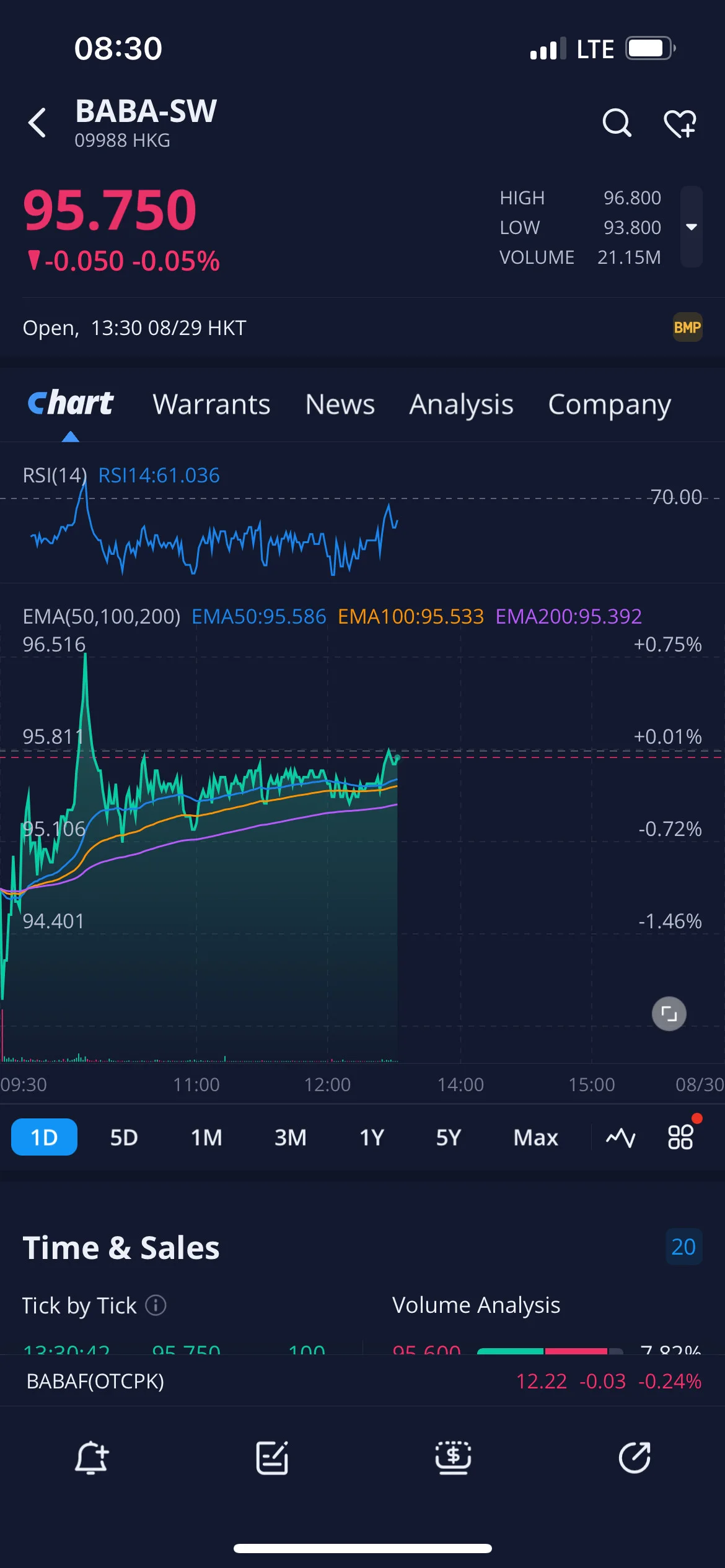The image size is (725, 1568).
Task: Switch to the Analysis tab
Action: (x=461, y=405)
